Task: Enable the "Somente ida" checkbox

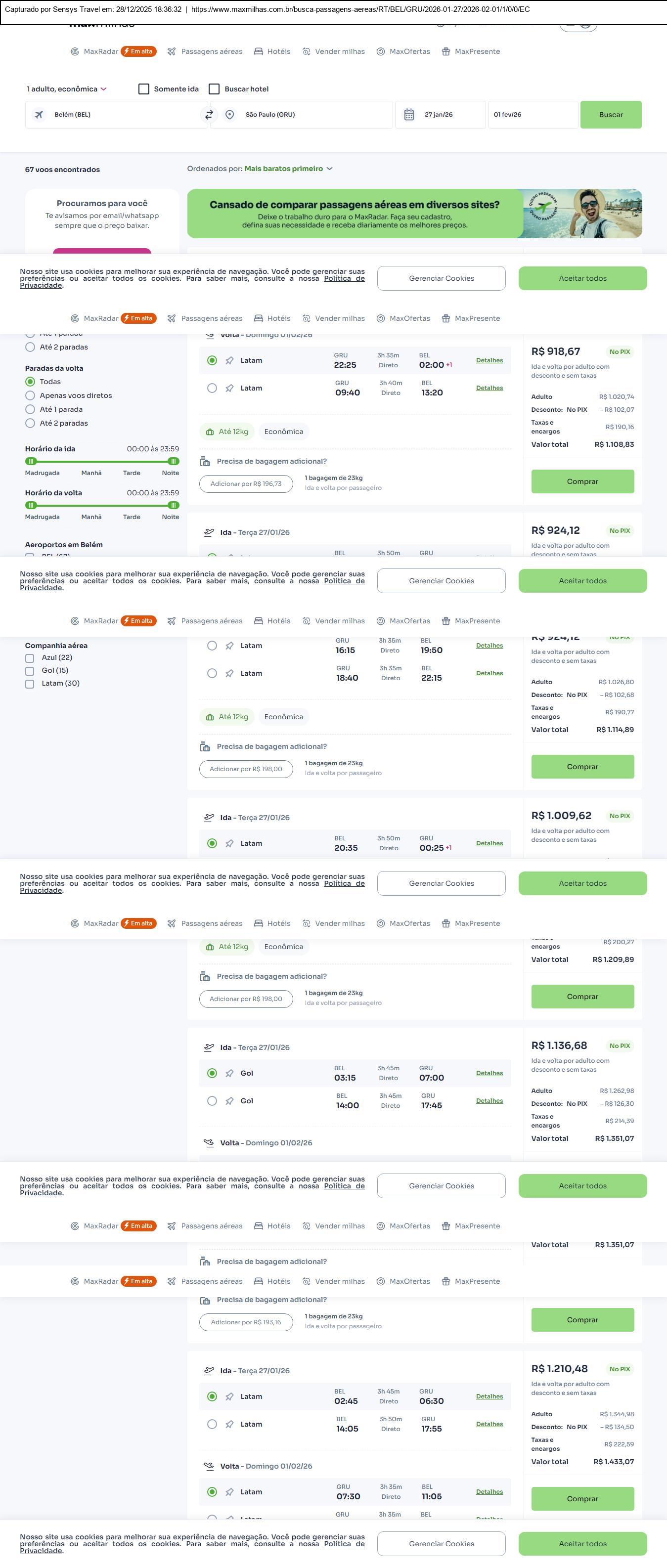Action: pos(144,89)
